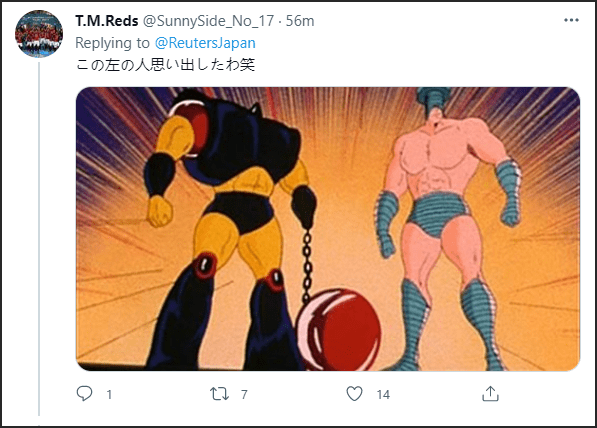
Task: Like the tweet with the heart icon
Action: click(x=354, y=394)
